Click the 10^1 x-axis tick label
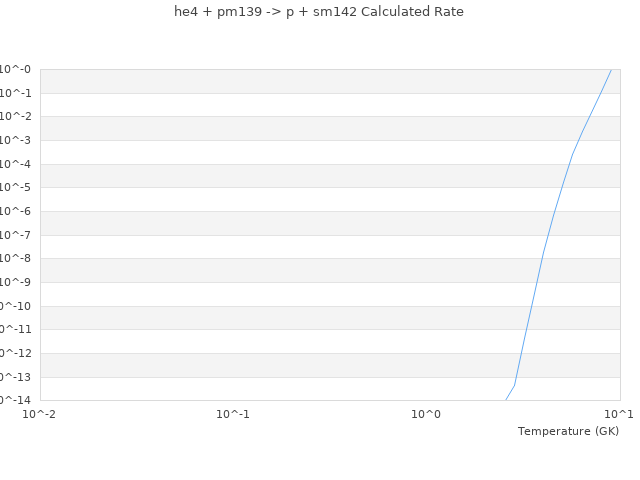 tap(619, 413)
